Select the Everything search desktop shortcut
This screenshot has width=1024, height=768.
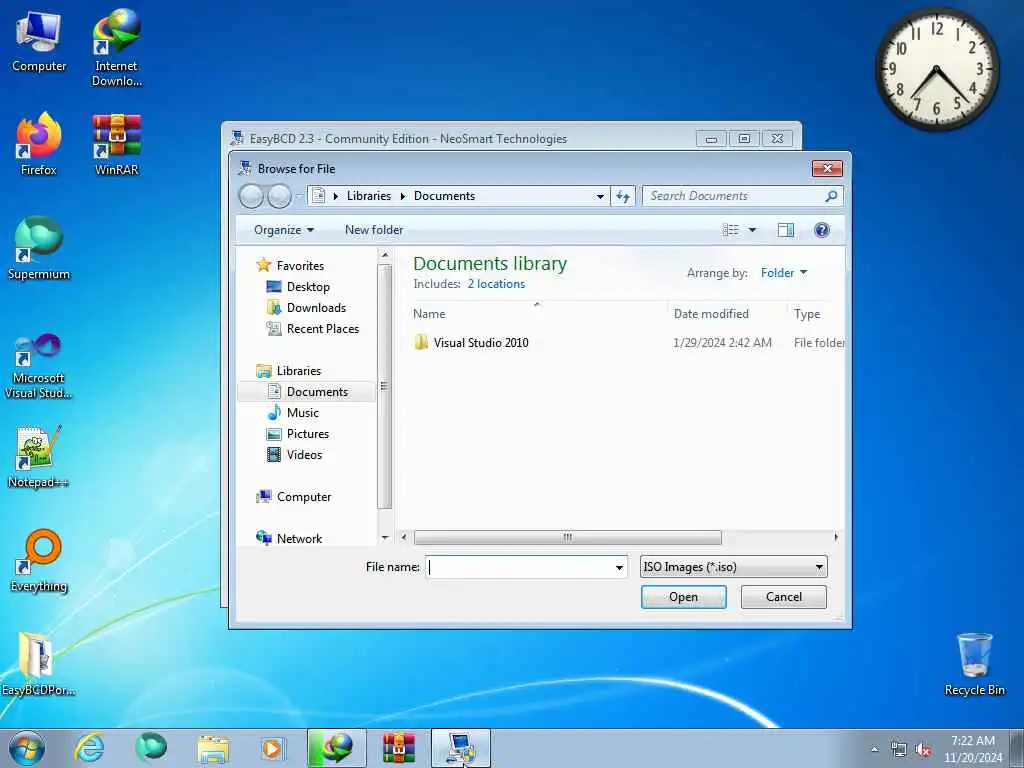click(x=39, y=560)
